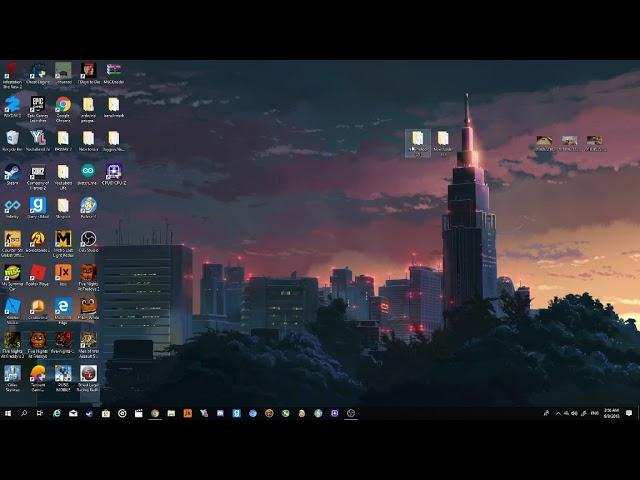Open PUBG MOBILE desktop shortcut
The height and width of the screenshot is (480, 640).
click(63, 379)
